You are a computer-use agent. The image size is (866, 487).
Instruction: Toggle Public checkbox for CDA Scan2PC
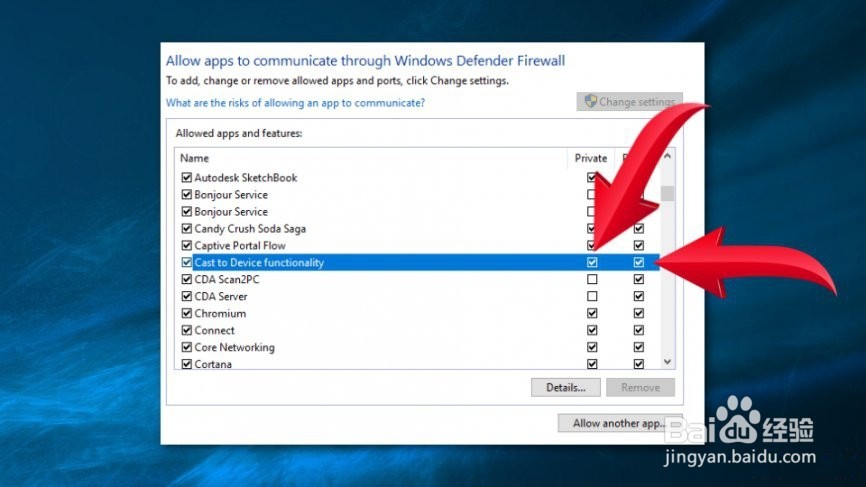pyautogui.click(x=638, y=279)
